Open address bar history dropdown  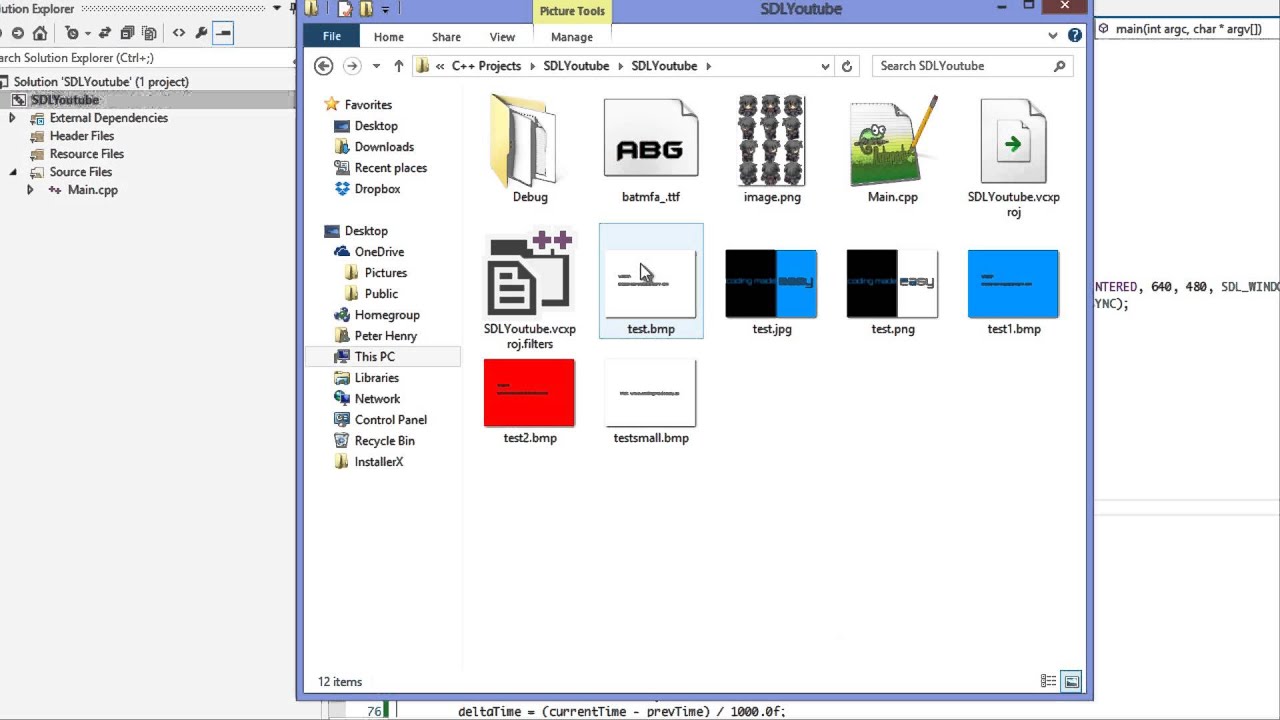(x=825, y=66)
